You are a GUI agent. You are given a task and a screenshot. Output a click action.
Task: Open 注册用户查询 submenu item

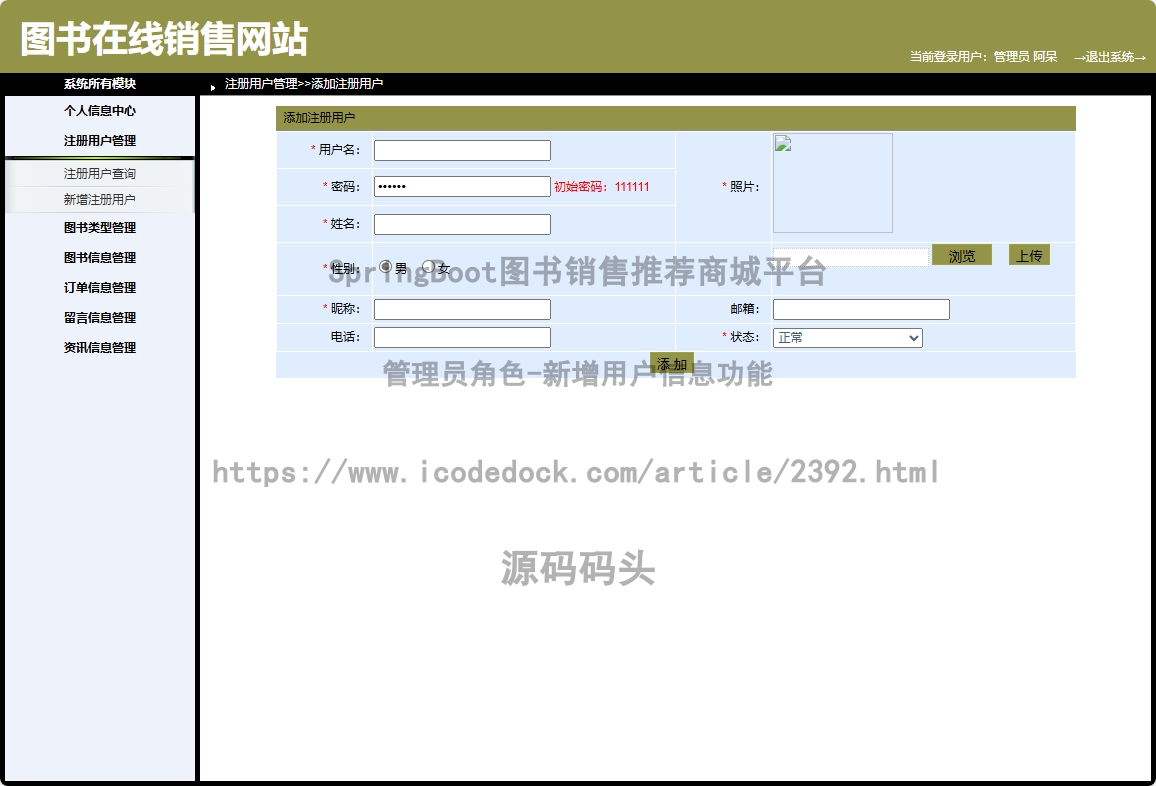click(x=100, y=174)
